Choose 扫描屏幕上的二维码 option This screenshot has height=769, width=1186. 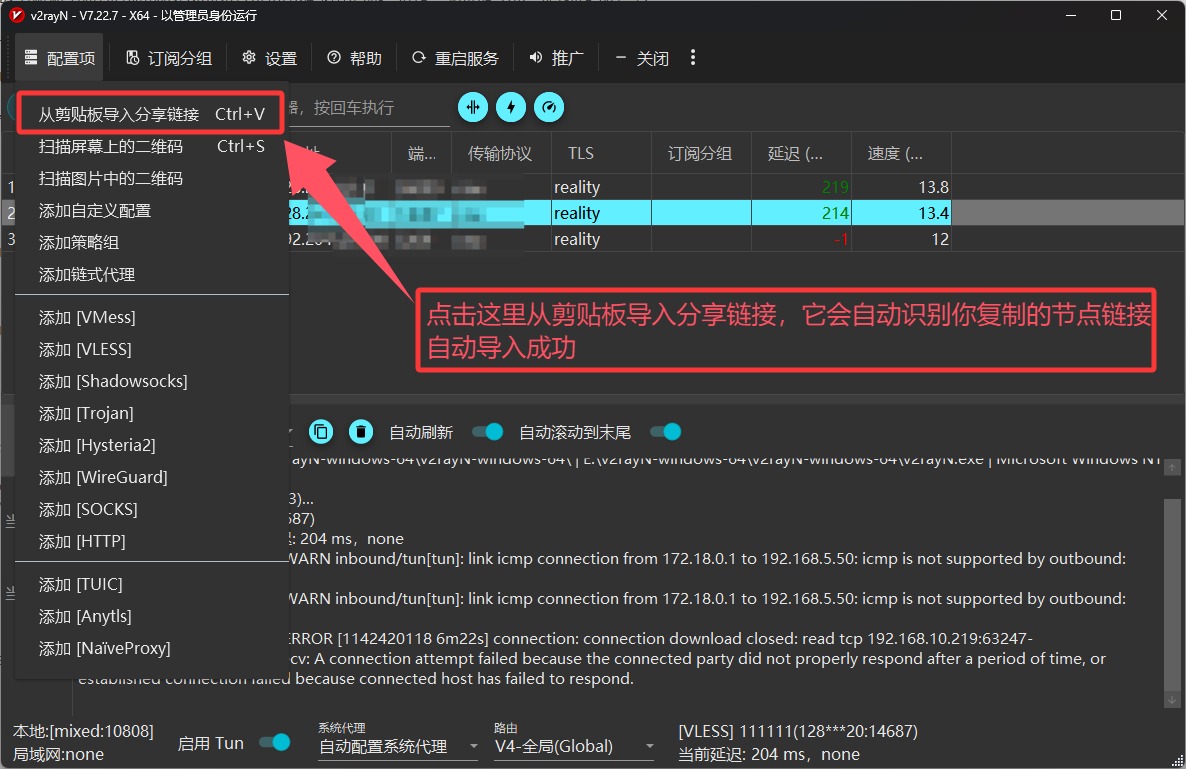[x=151, y=146]
